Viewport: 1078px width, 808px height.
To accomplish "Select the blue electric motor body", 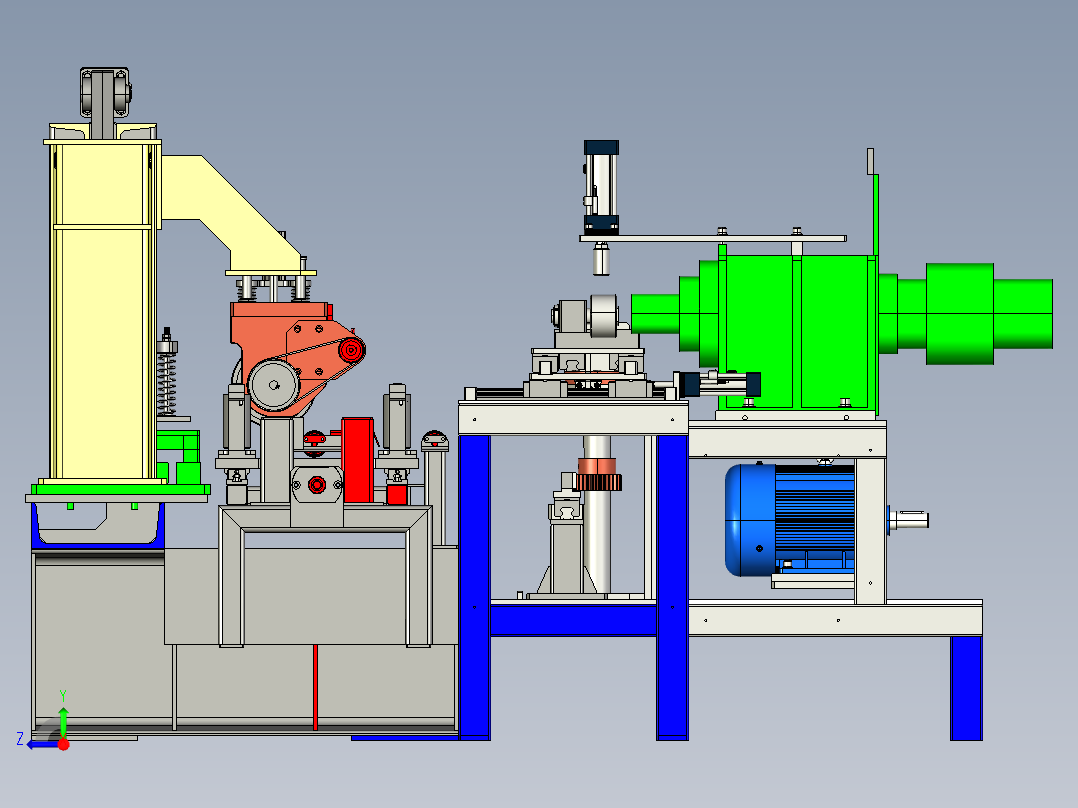I will click(790, 519).
